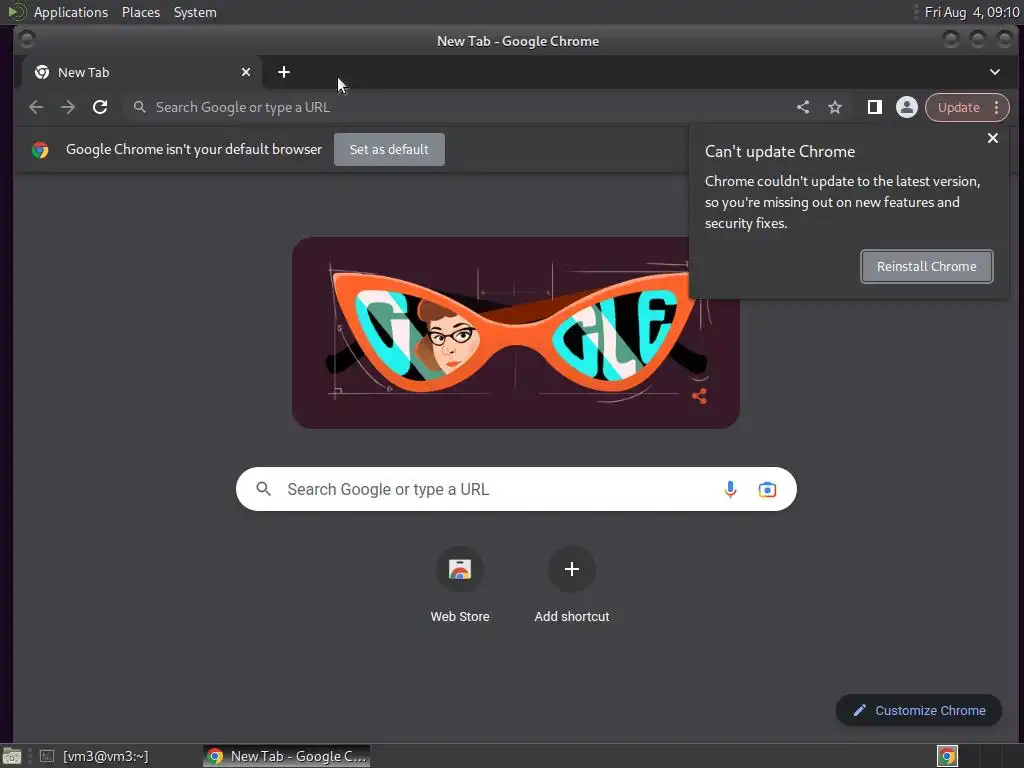The image size is (1024, 768).
Task: Open the Places menu
Action: pos(141,12)
